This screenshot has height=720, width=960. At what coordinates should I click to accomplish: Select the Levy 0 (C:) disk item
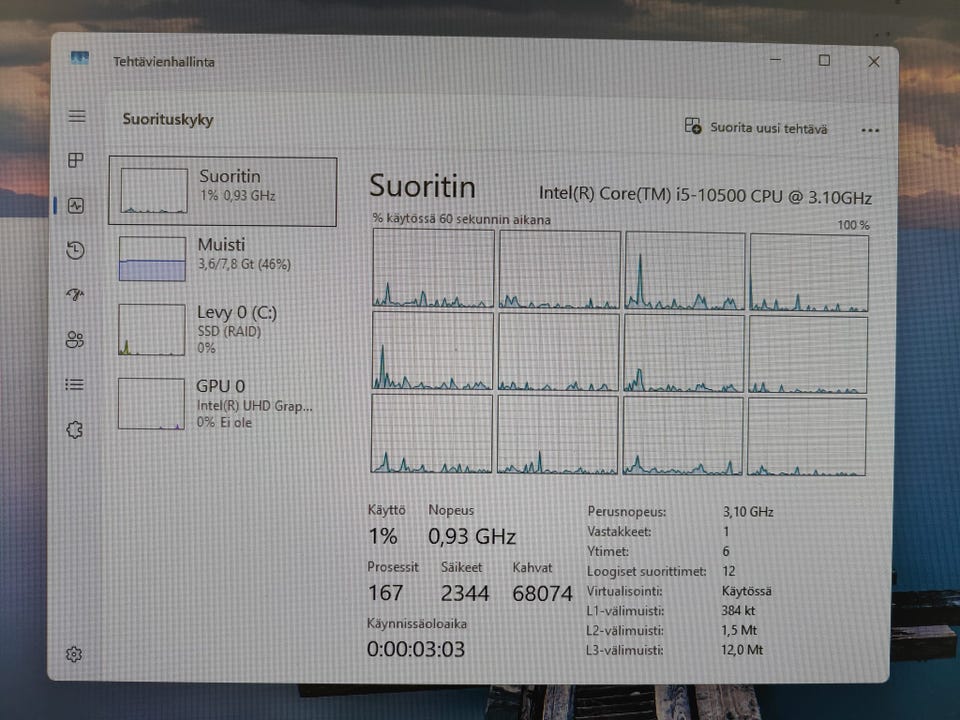tap(221, 330)
